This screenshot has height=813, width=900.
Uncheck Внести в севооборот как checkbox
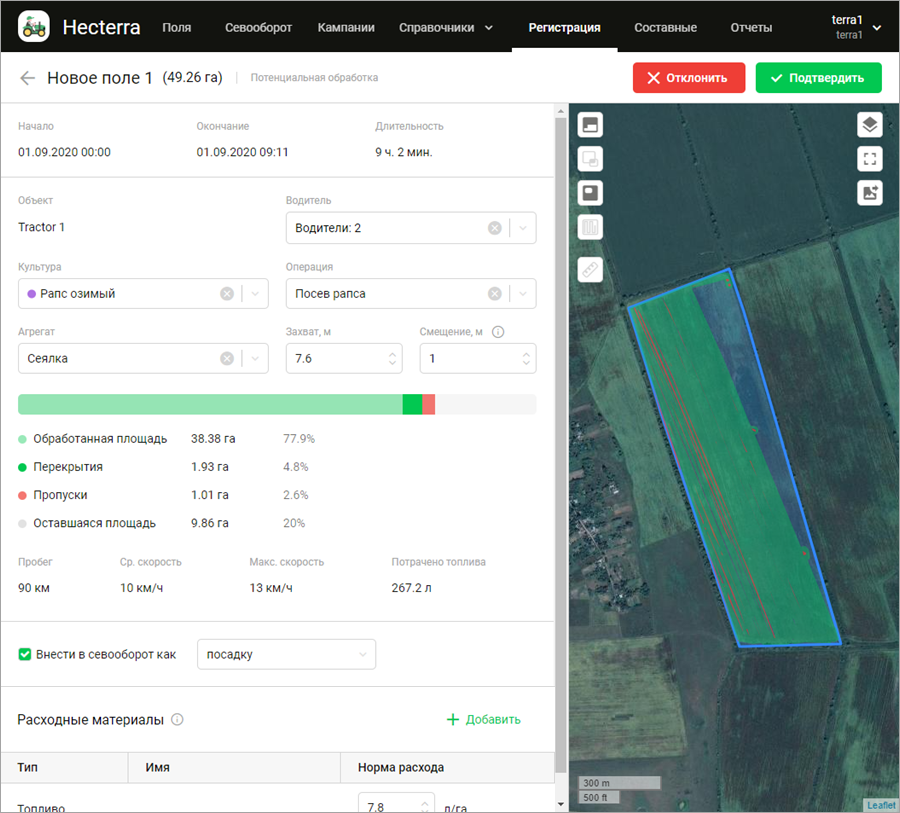pyautogui.click(x=25, y=654)
